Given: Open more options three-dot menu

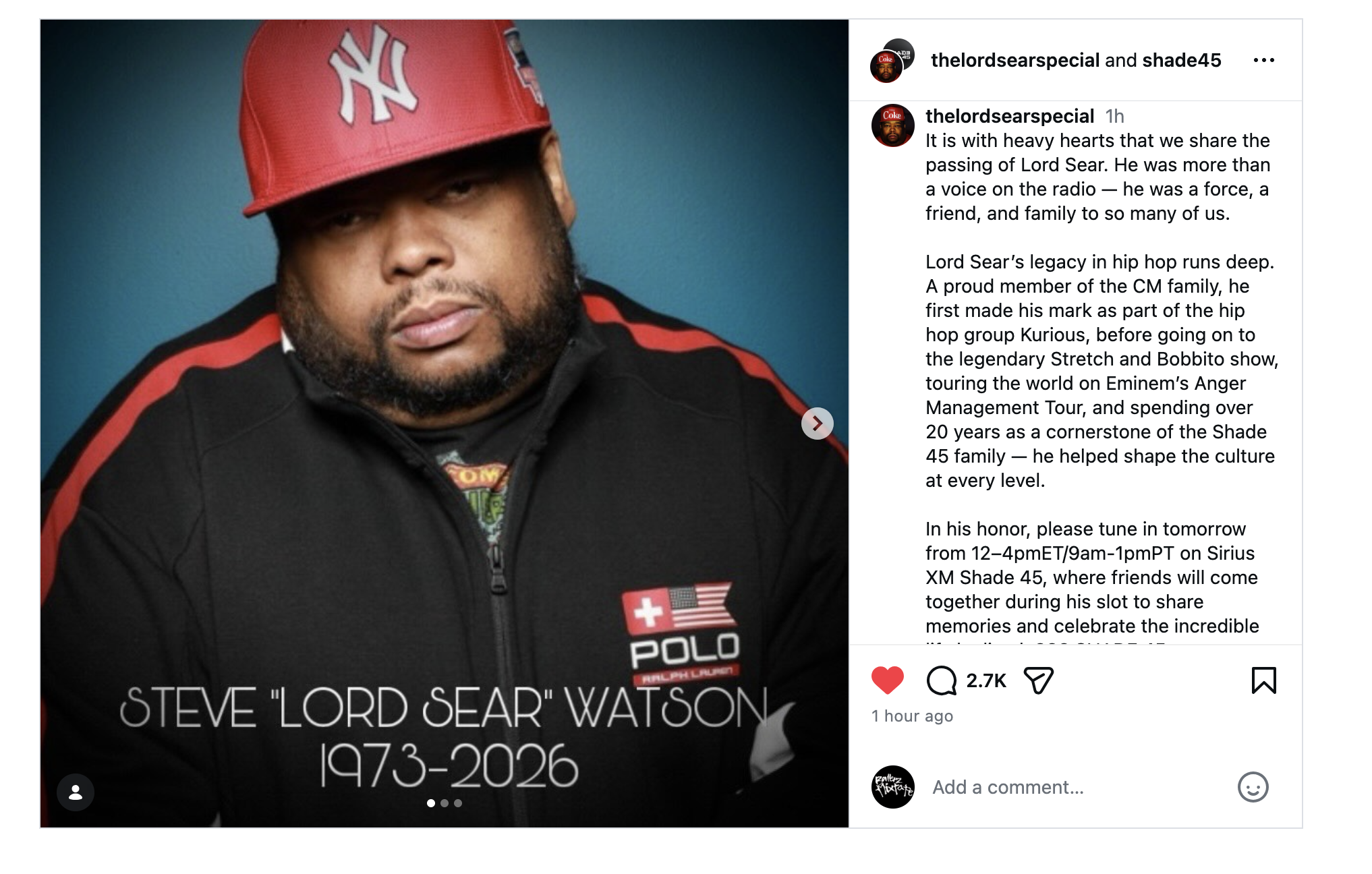Looking at the screenshot, I should (x=1263, y=60).
